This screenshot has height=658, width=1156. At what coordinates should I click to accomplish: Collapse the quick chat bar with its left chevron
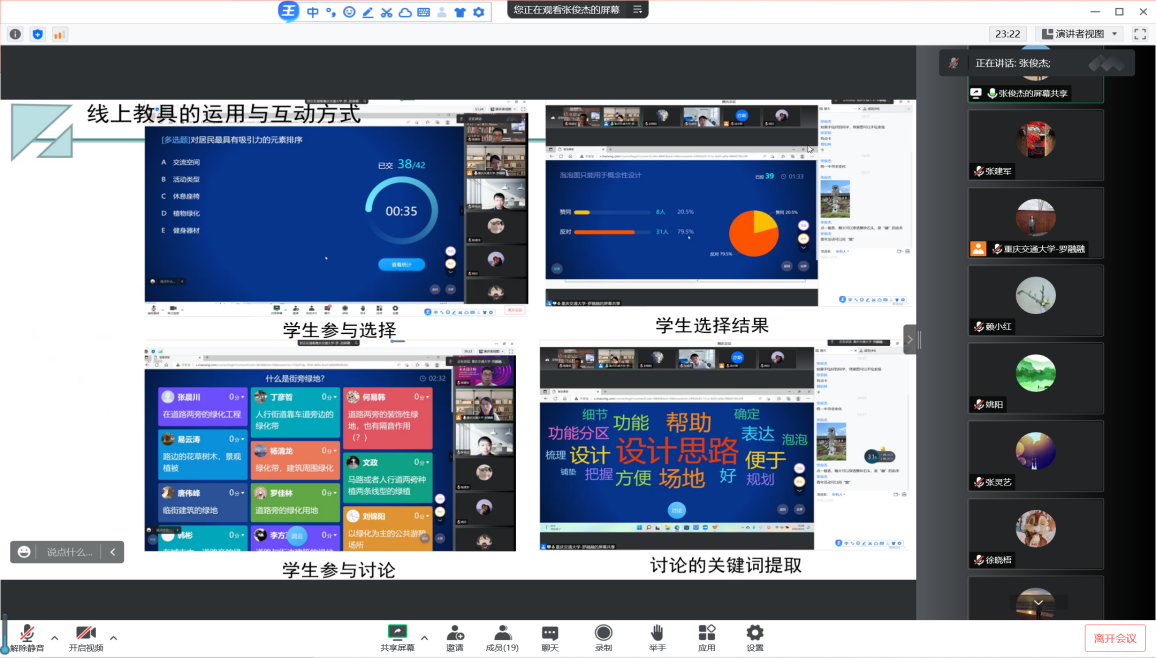[x=112, y=551]
